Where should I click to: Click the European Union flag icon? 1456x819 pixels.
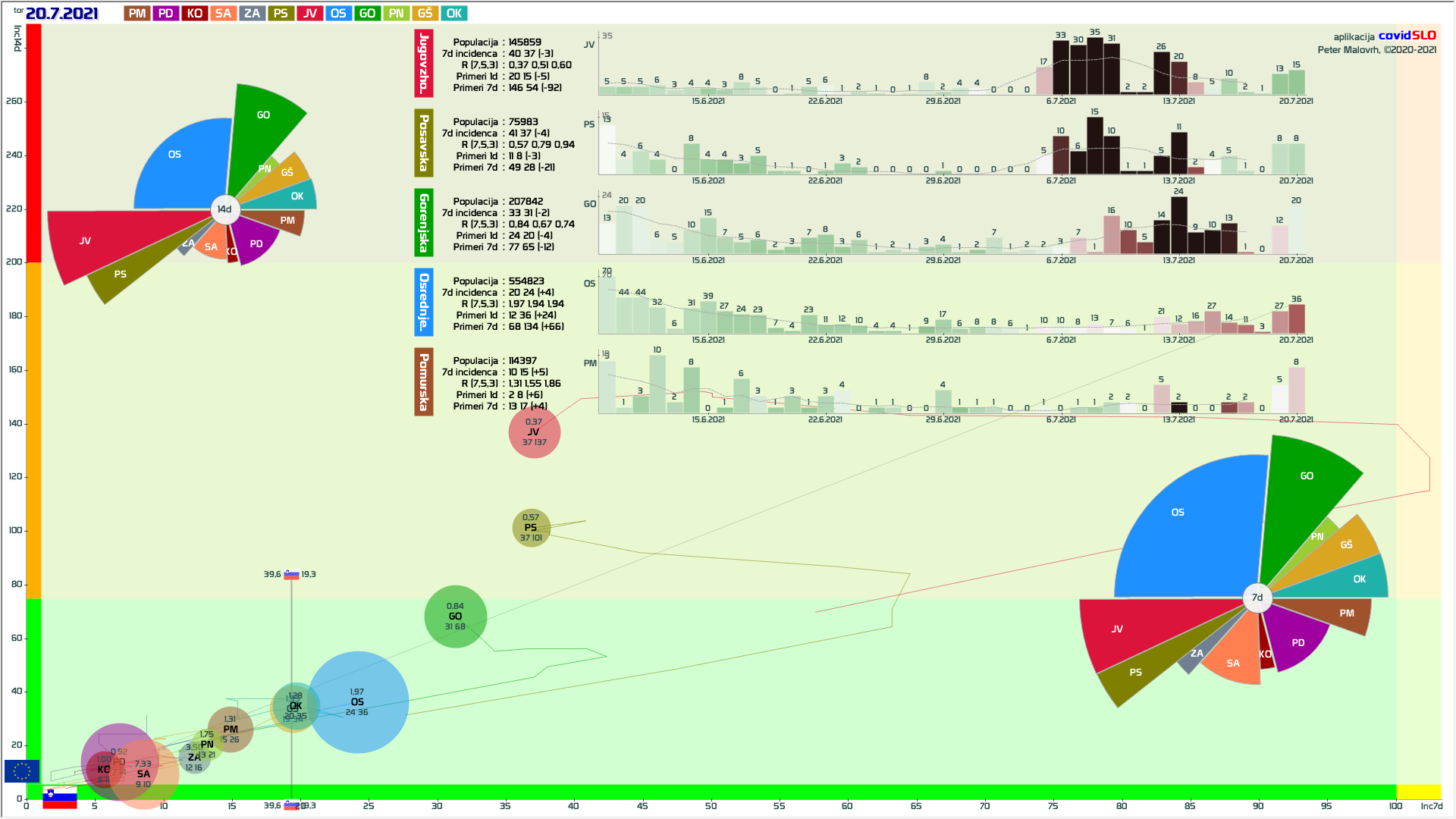tap(21, 771)
